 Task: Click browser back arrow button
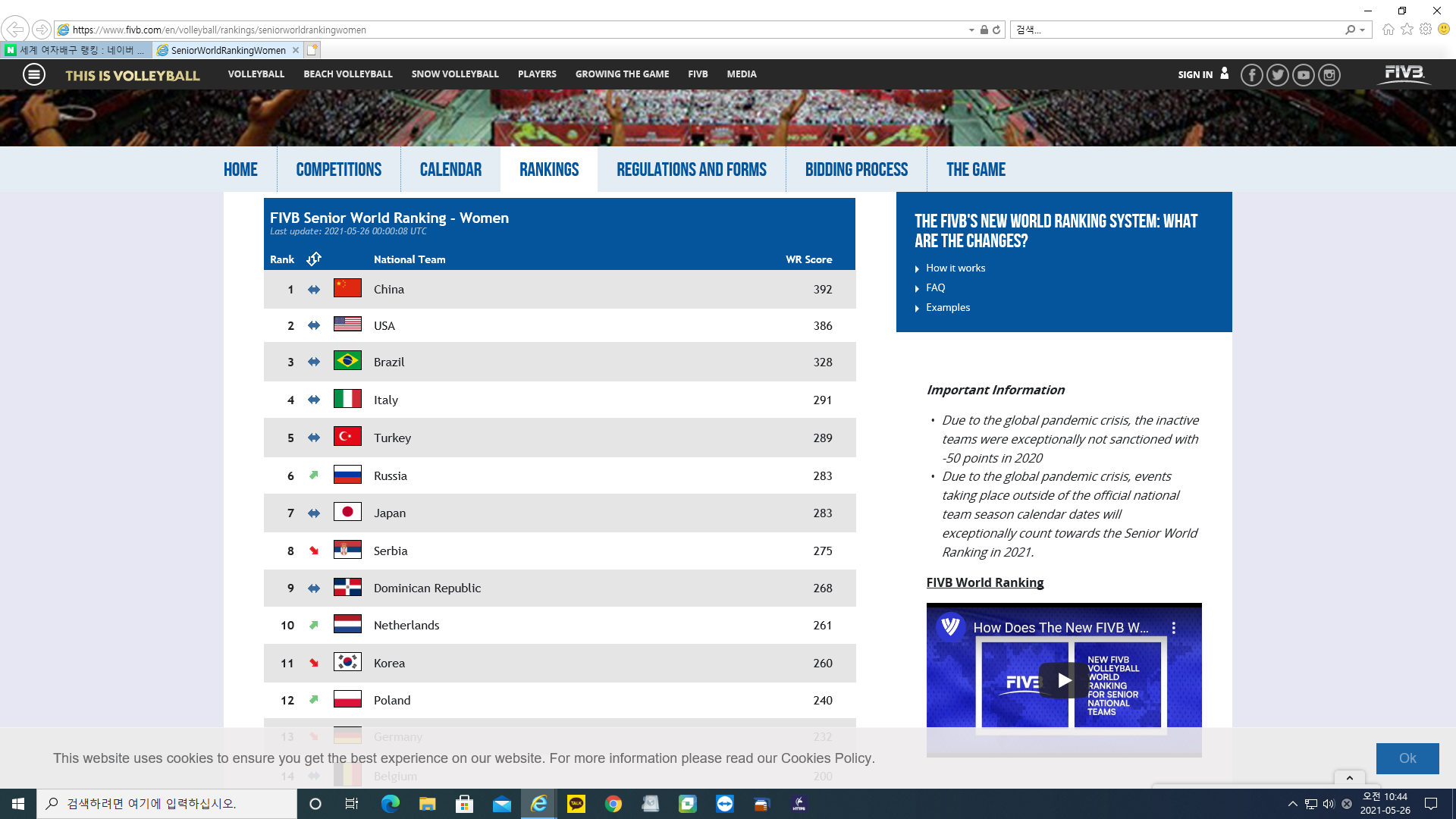(x=15, y=30)
